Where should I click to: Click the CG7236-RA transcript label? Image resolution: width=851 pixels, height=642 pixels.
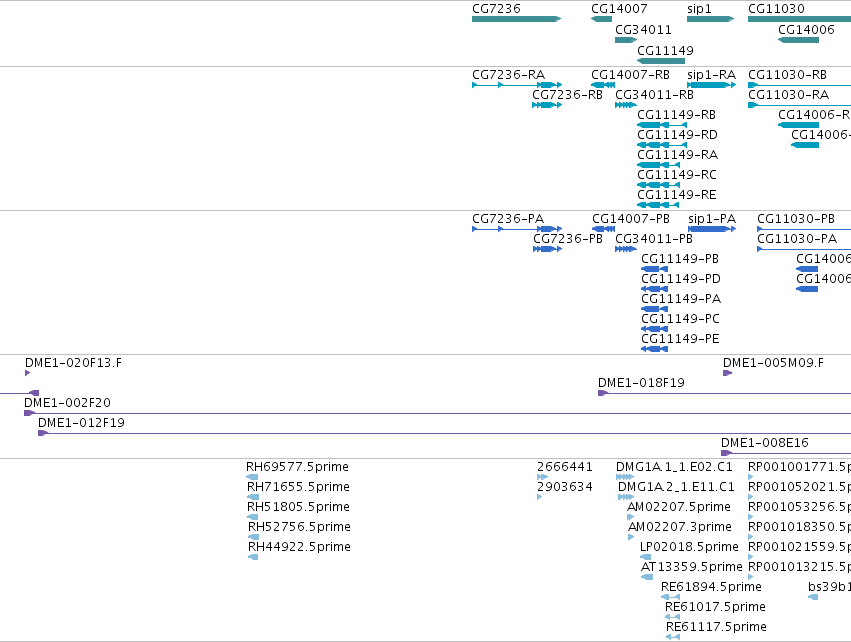point(509,75)
